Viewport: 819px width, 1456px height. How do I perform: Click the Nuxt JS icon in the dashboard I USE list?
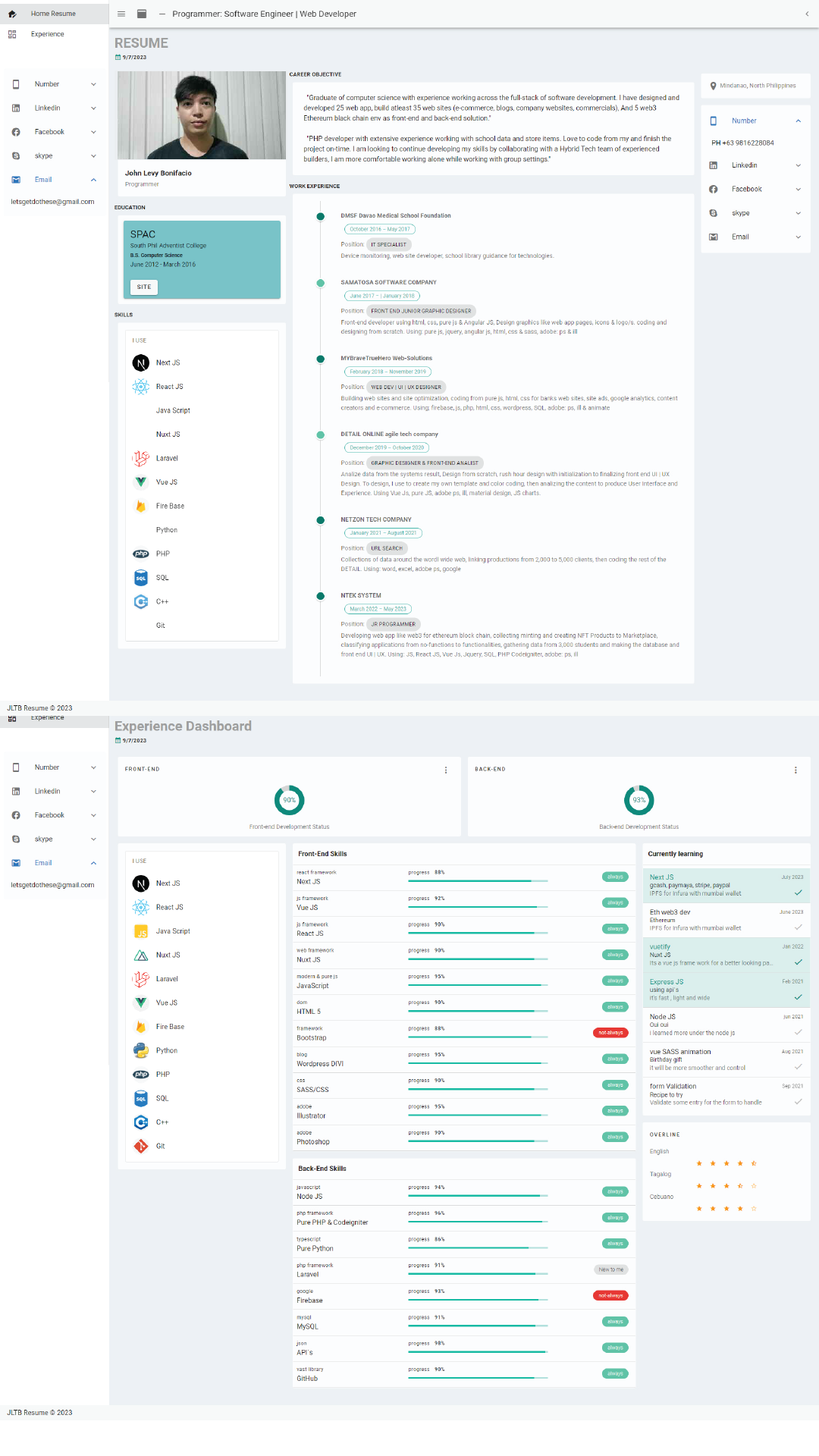click(141, 955)
